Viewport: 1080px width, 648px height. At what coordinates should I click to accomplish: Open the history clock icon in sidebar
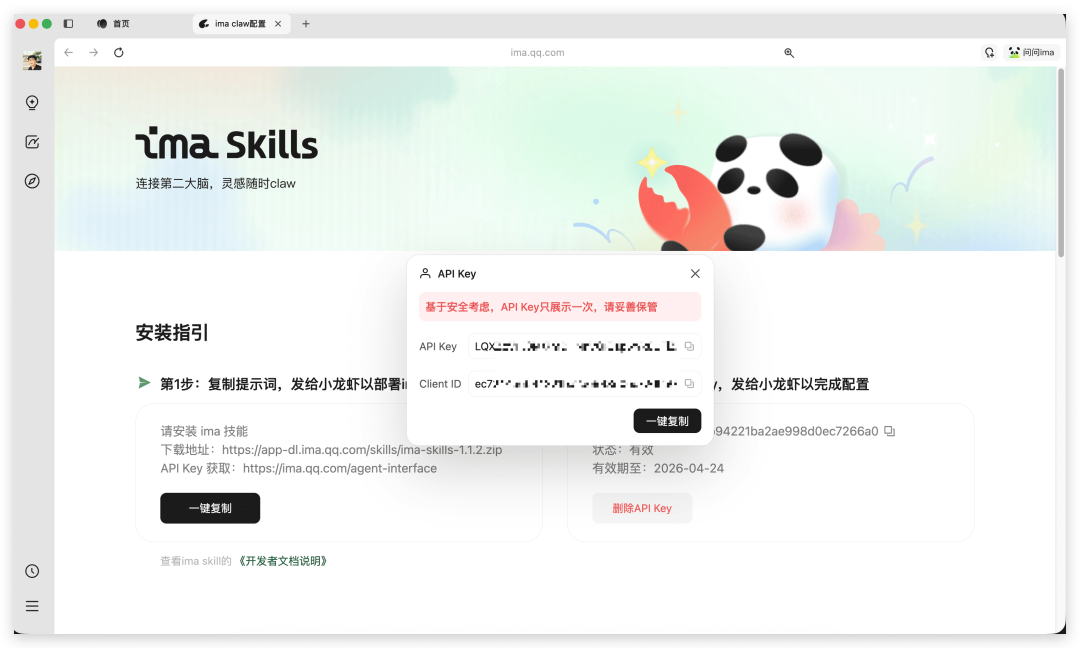(32, 571)
